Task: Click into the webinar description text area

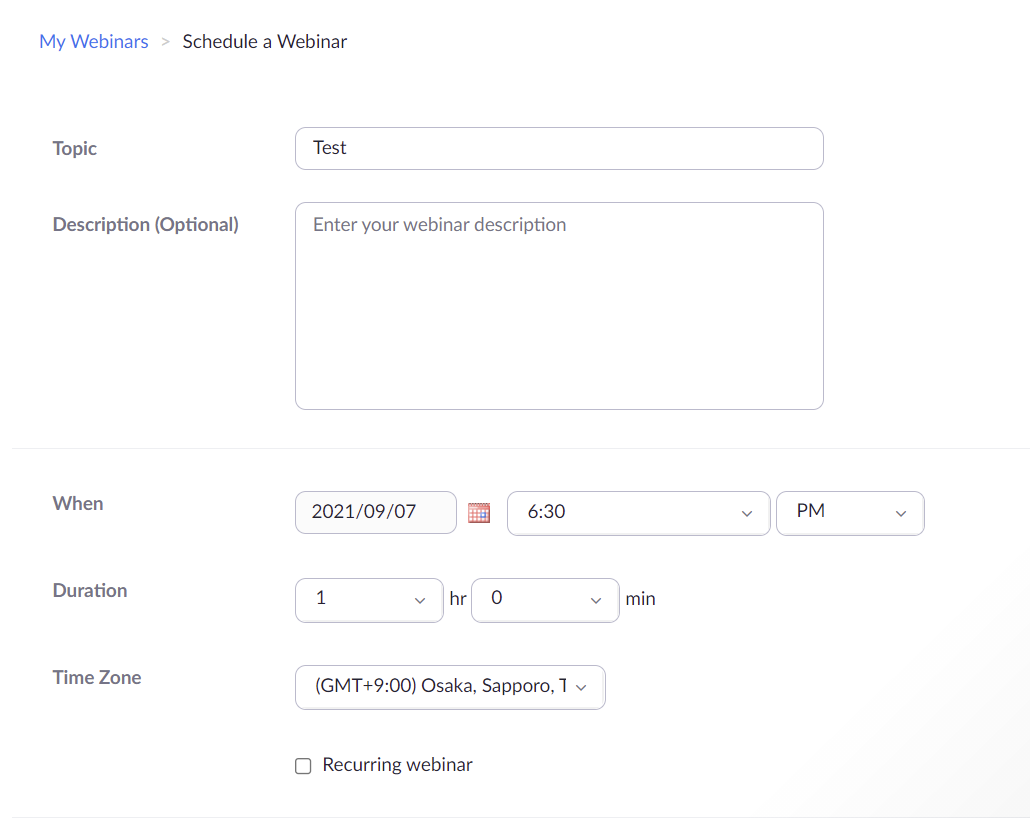Action: point(559,306)
